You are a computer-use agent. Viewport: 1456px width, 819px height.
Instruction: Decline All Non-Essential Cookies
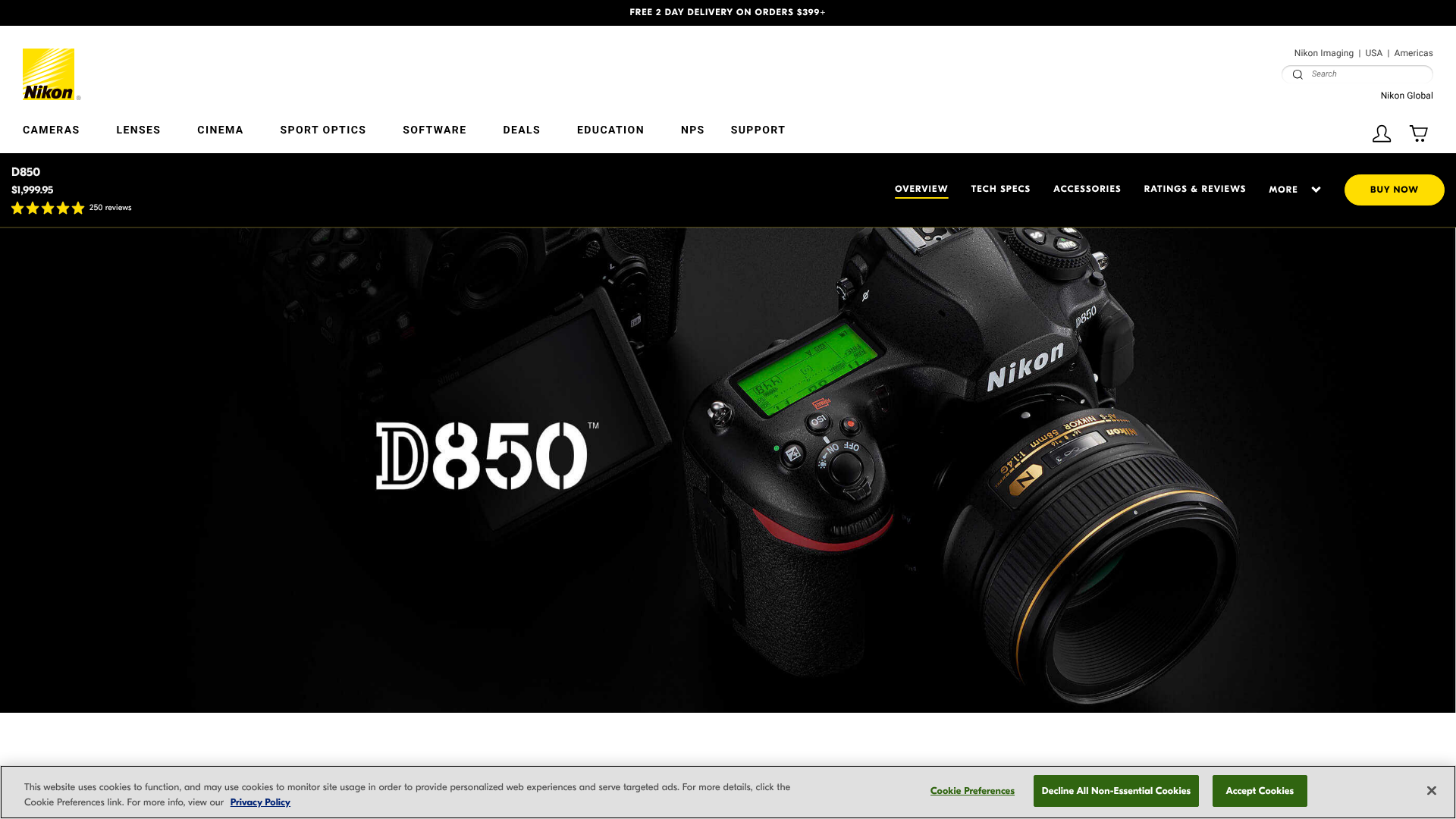pos(1116,790)
